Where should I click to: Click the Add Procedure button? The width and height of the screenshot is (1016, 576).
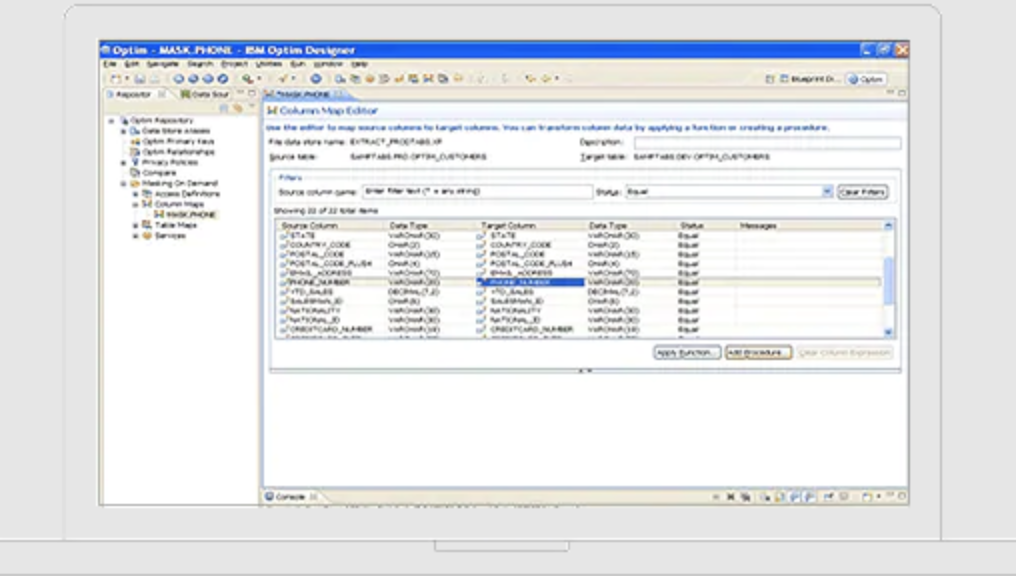[x=758, y=353]
